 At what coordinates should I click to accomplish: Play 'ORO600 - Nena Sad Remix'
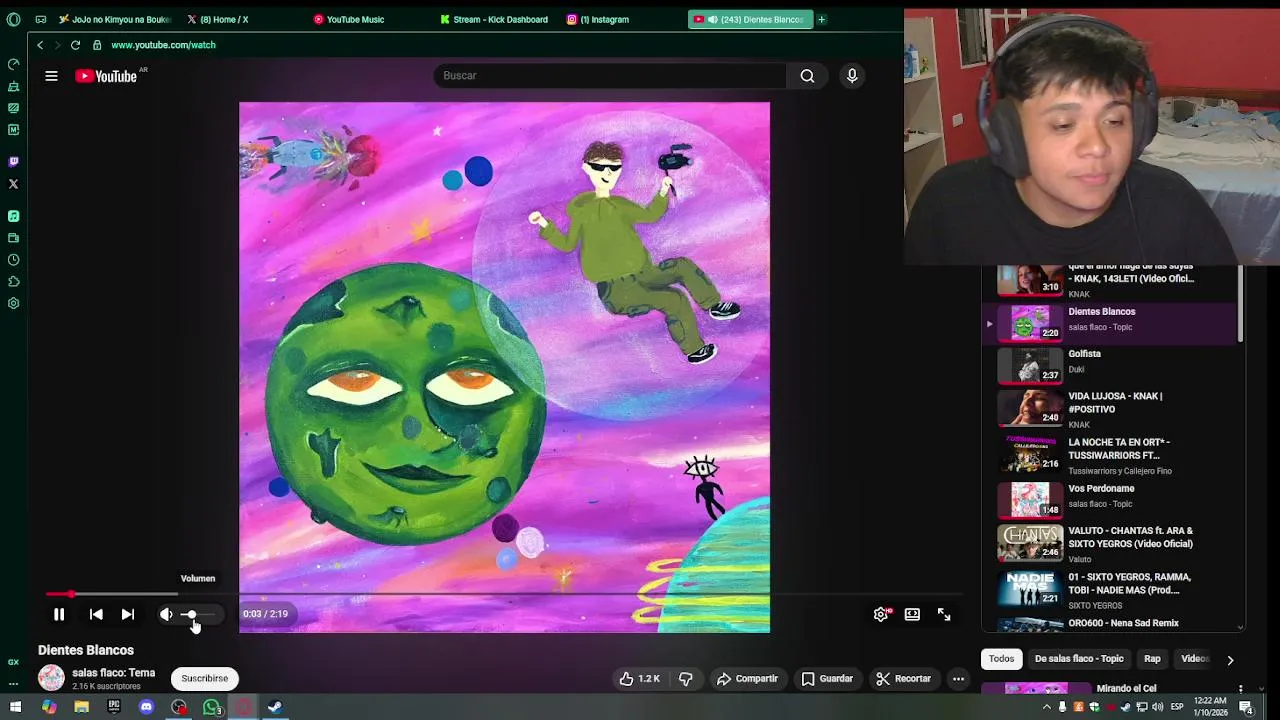[1110, 624]
